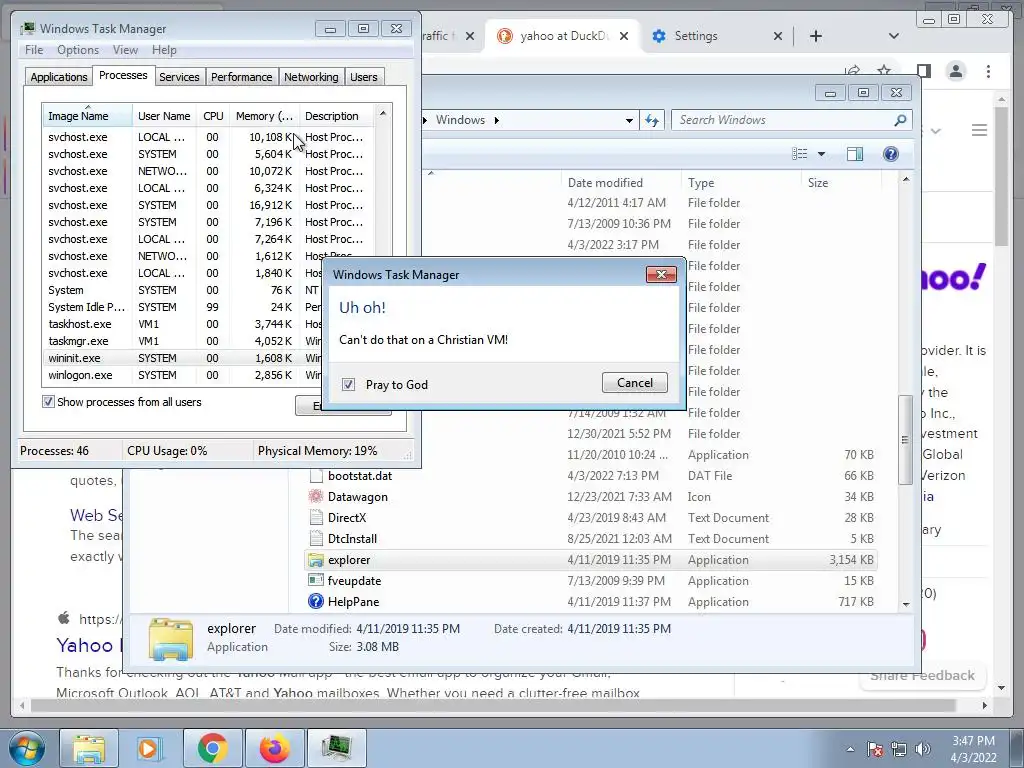Check the Pray to God checkbox
The height and width of the screenshot is (768, 1024).
(348, 385)
